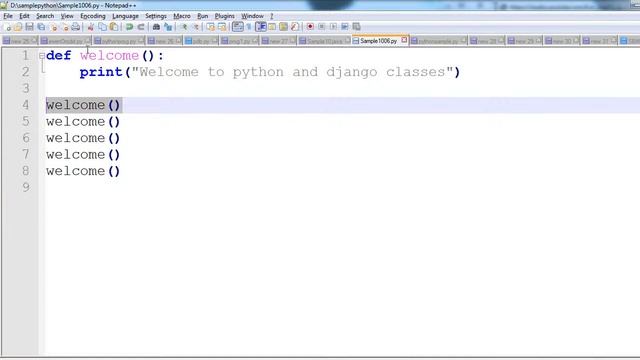Click the Redo toolbar icon
This screenshot has height=360, width=640.
141,27
